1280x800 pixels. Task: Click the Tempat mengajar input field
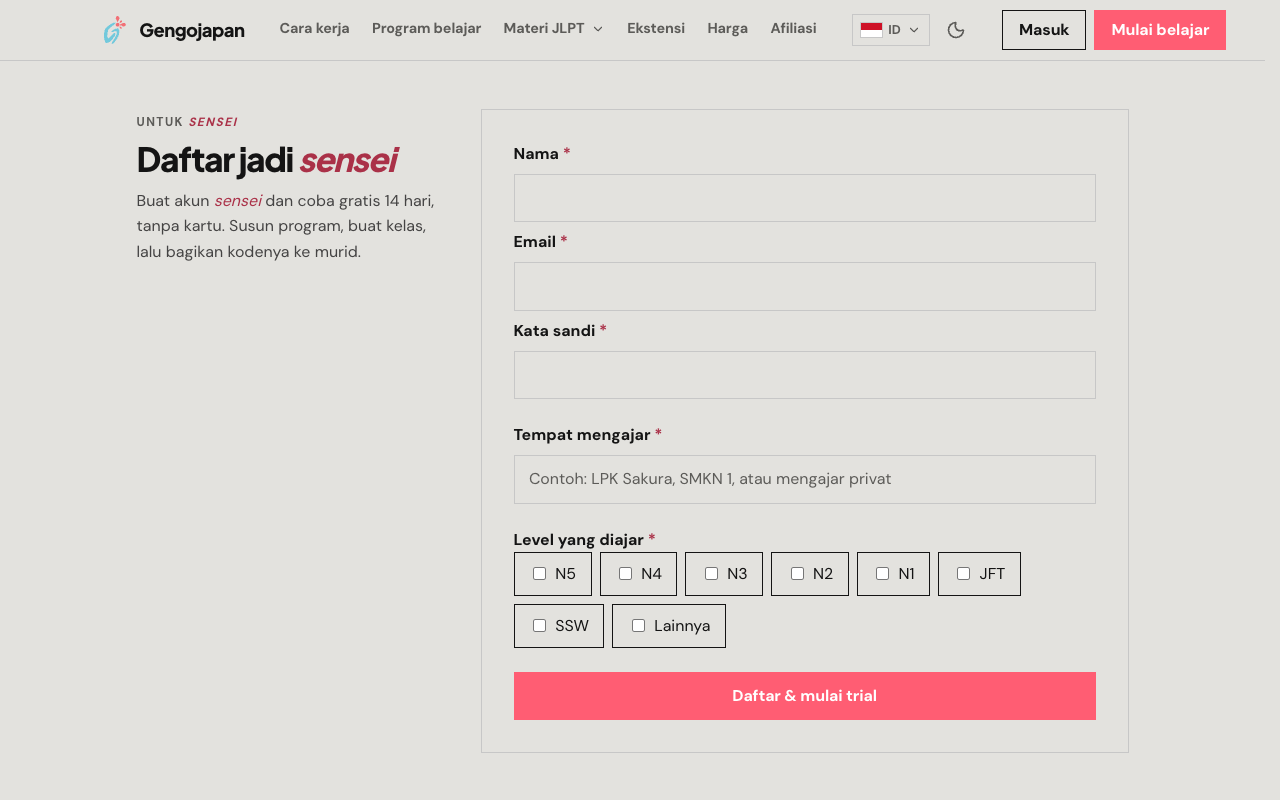805,479
